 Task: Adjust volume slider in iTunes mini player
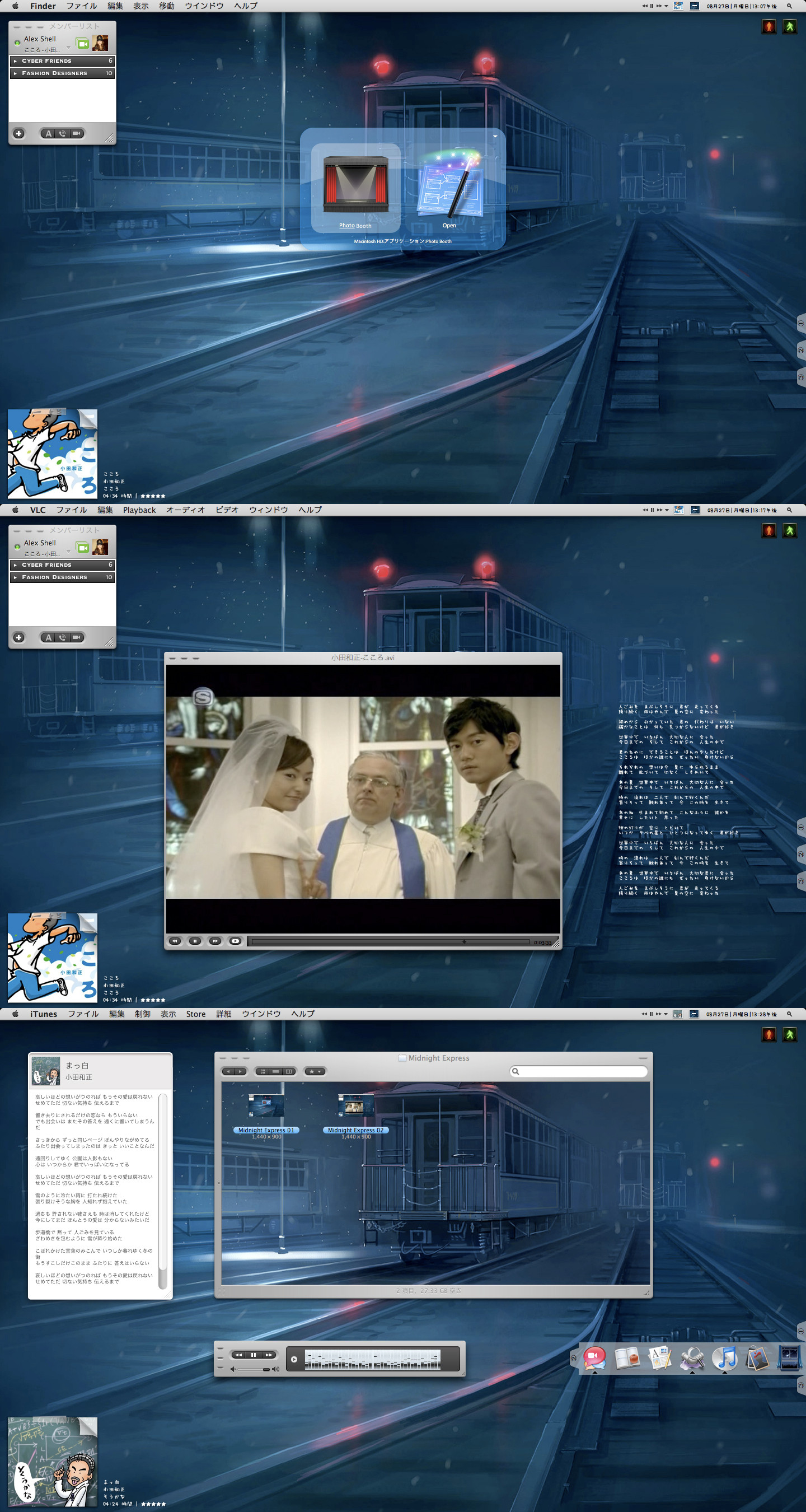tap(253, 1369)
